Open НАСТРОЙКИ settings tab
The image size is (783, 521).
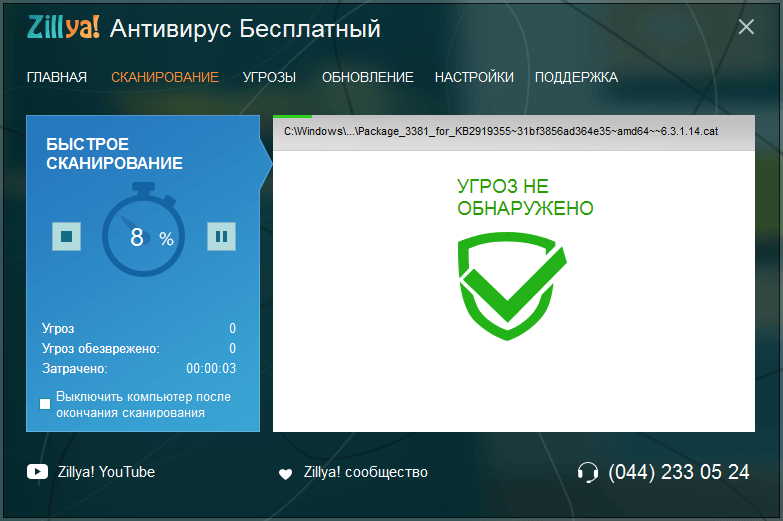click(474, 77)
